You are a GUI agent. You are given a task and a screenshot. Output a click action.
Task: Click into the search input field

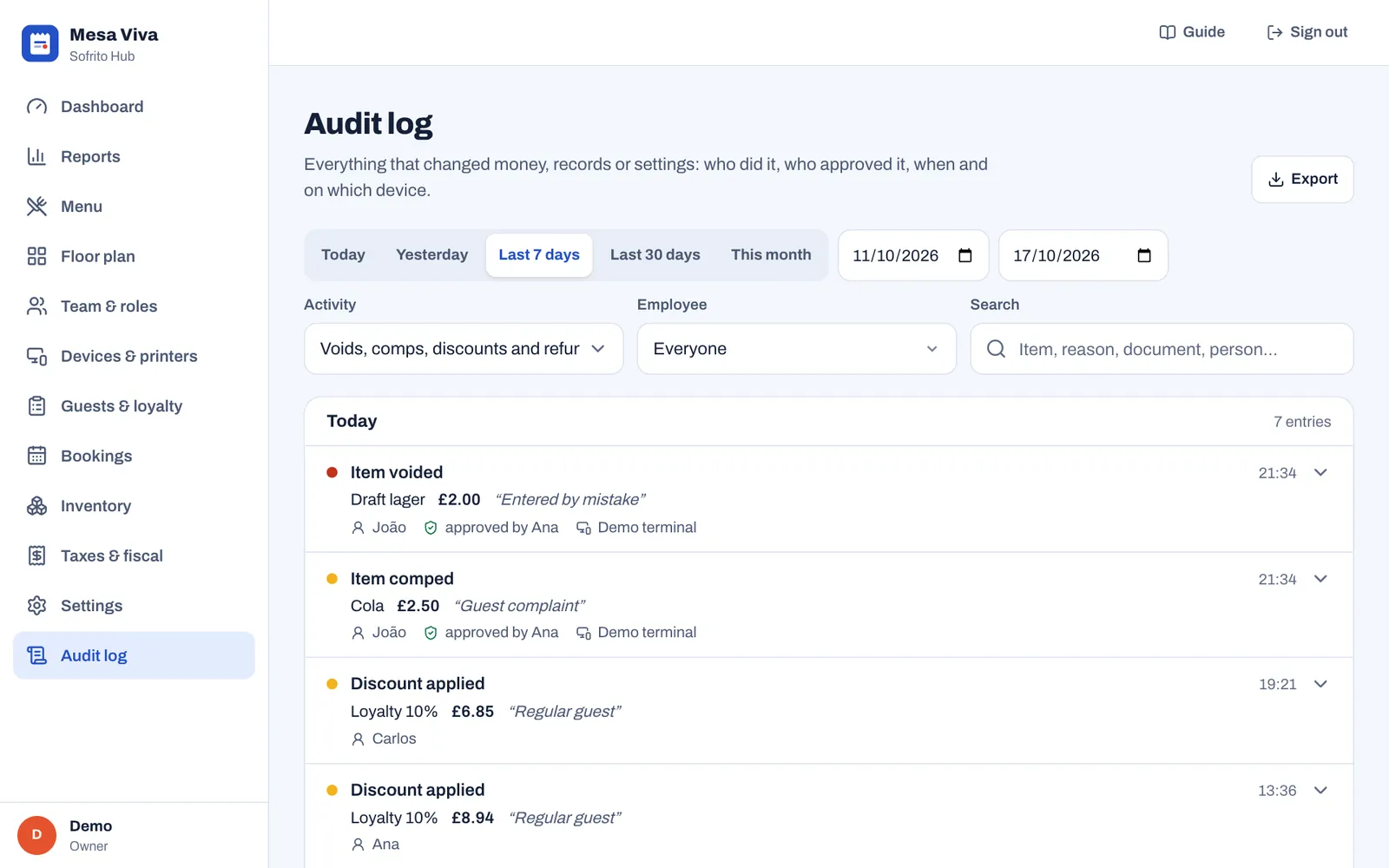click(1162, 349)
